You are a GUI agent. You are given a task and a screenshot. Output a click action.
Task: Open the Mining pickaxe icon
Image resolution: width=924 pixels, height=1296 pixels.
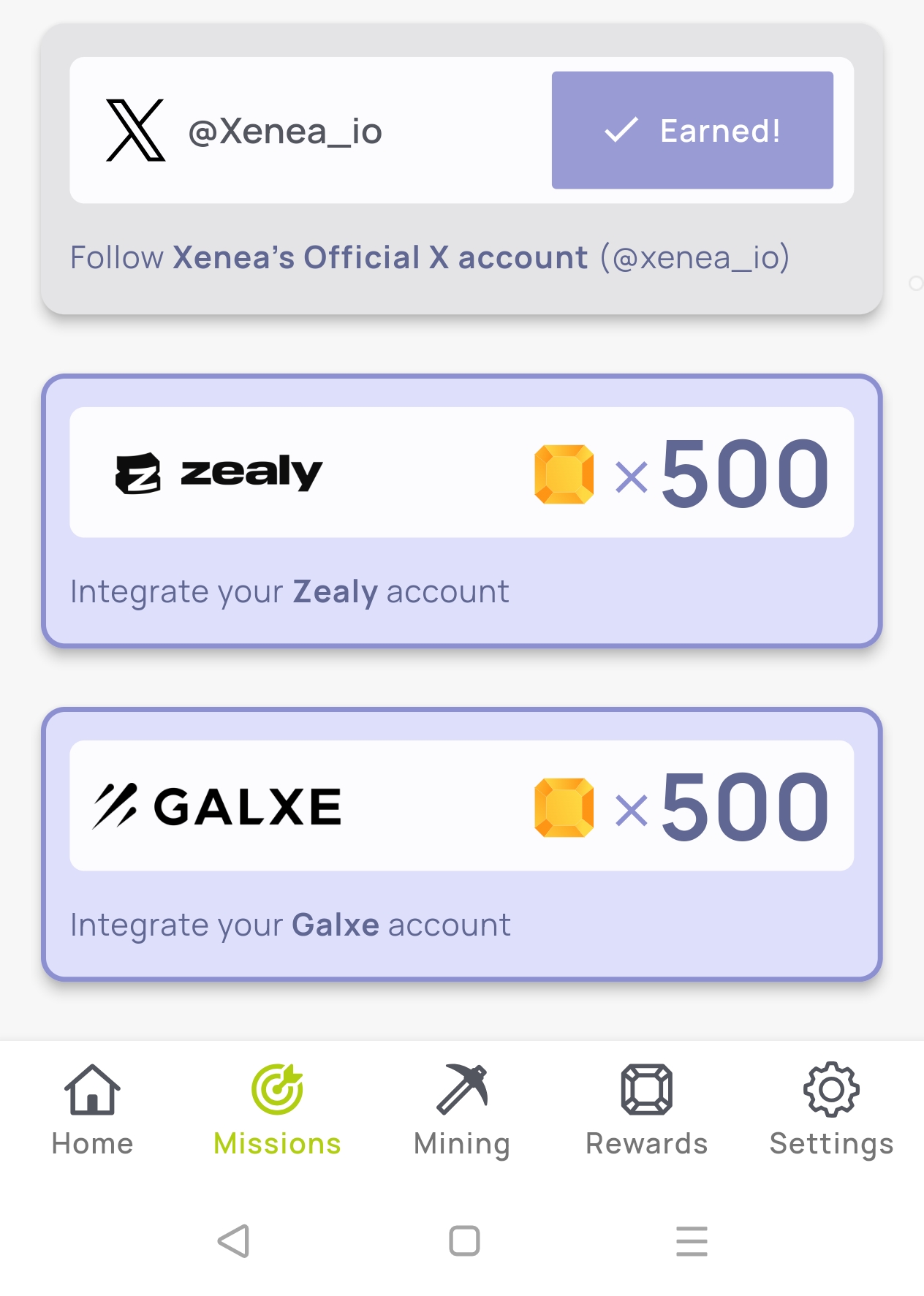point(462,1089)
